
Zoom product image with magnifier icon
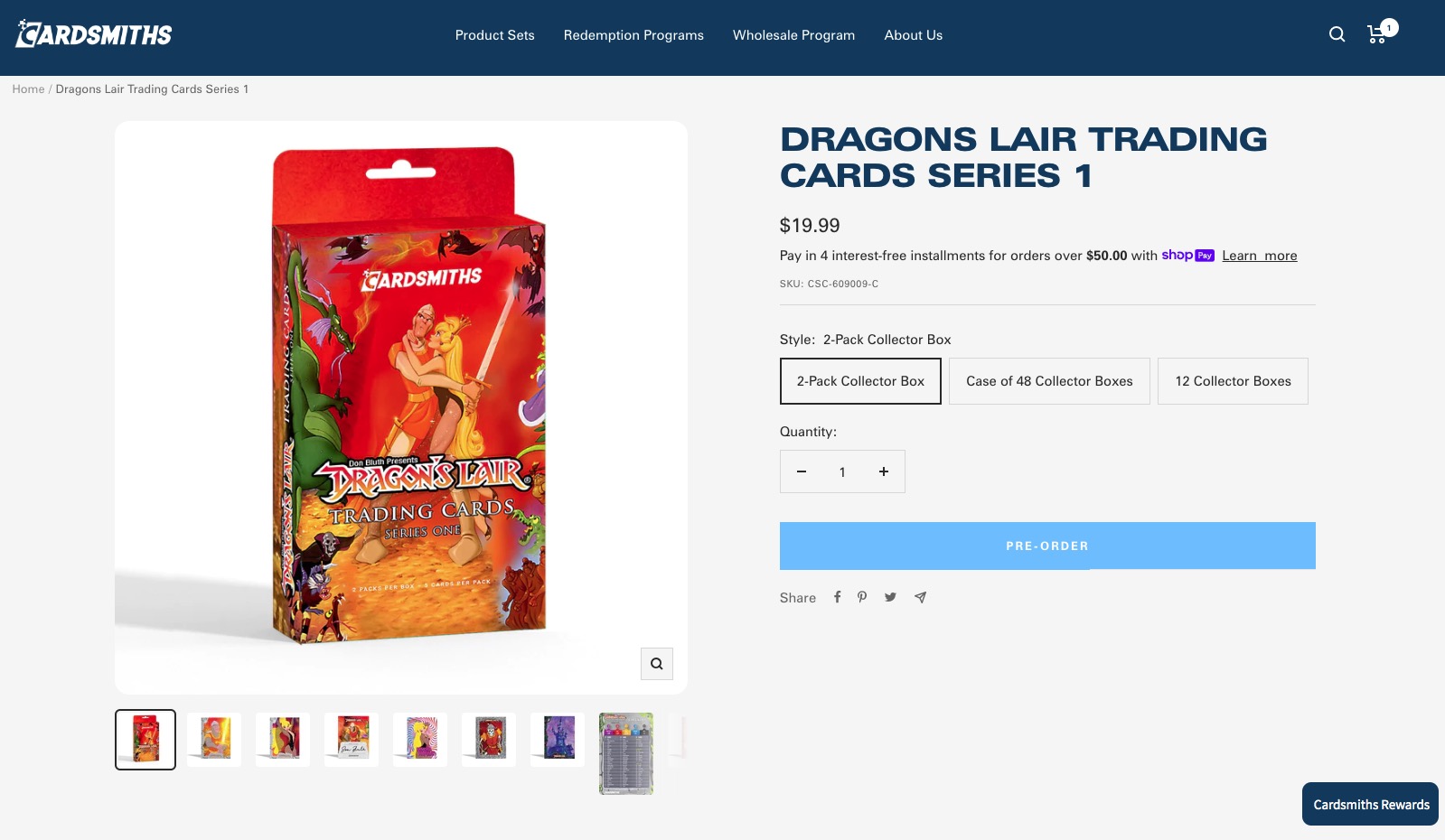point(657,664)
